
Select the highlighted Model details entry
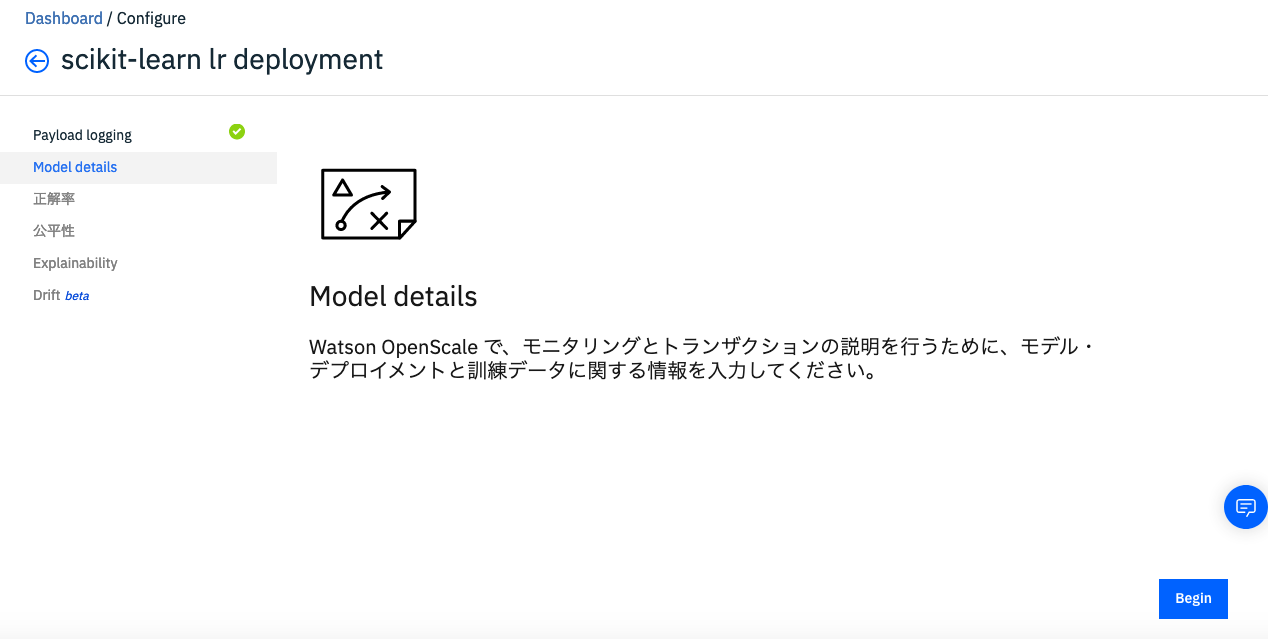[75, 167]
